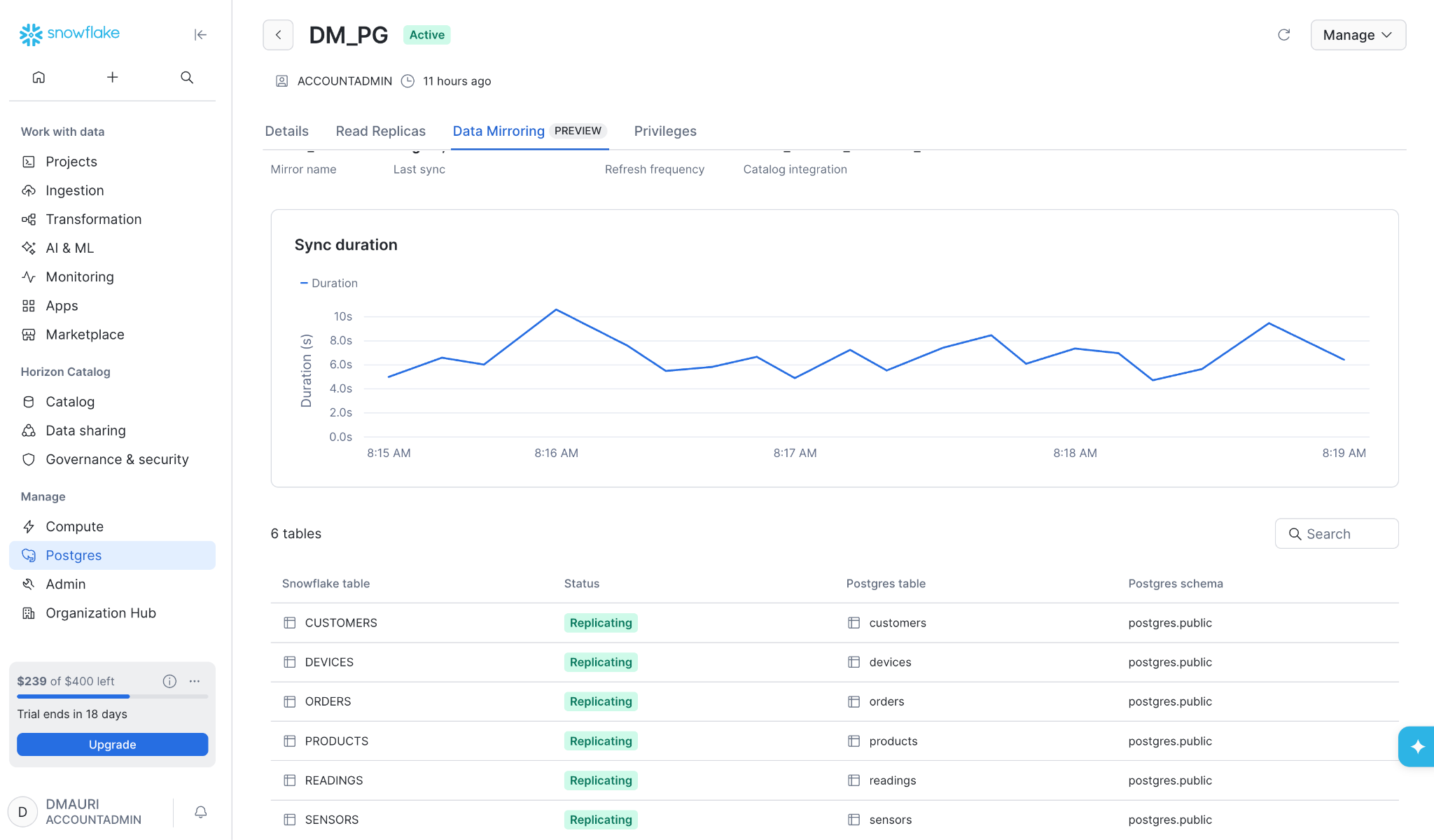Open the PRODUCTS Snowflake table
Viewport: 1434px width, 840px height.
click(337, 741)
